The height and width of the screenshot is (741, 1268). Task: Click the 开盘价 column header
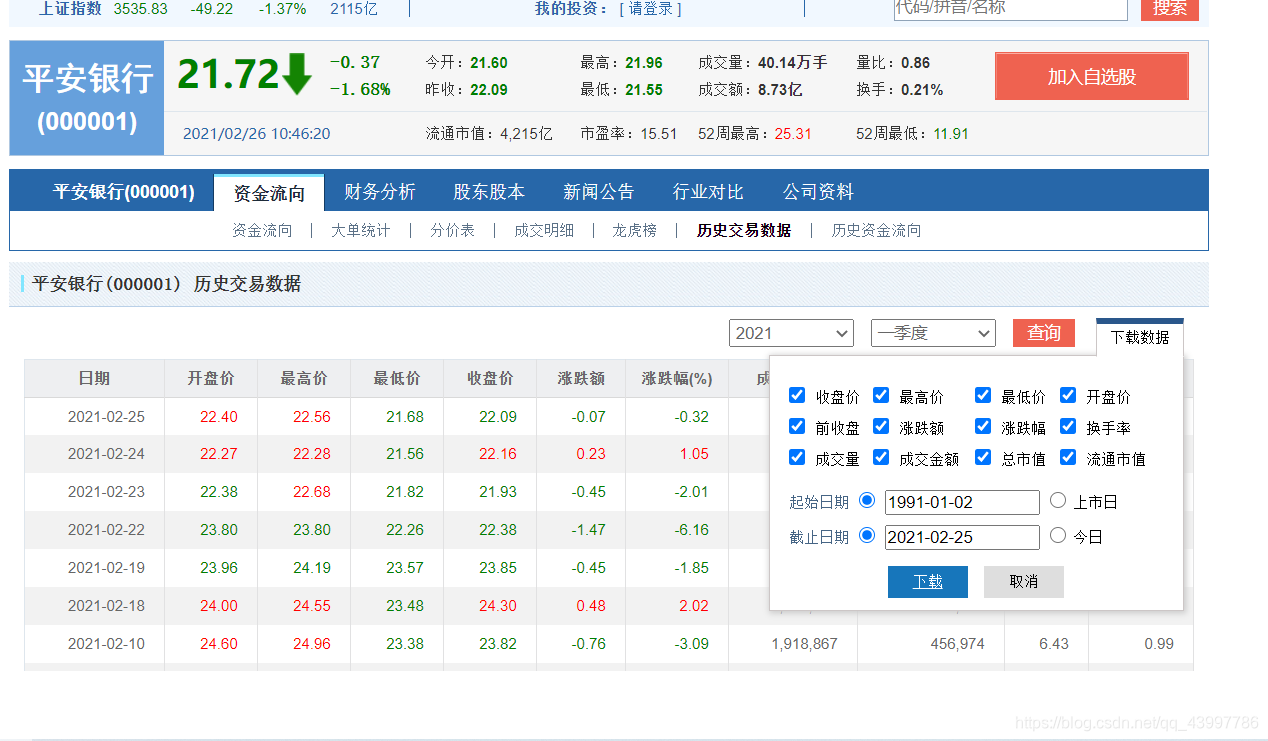(x=211, y=378)
